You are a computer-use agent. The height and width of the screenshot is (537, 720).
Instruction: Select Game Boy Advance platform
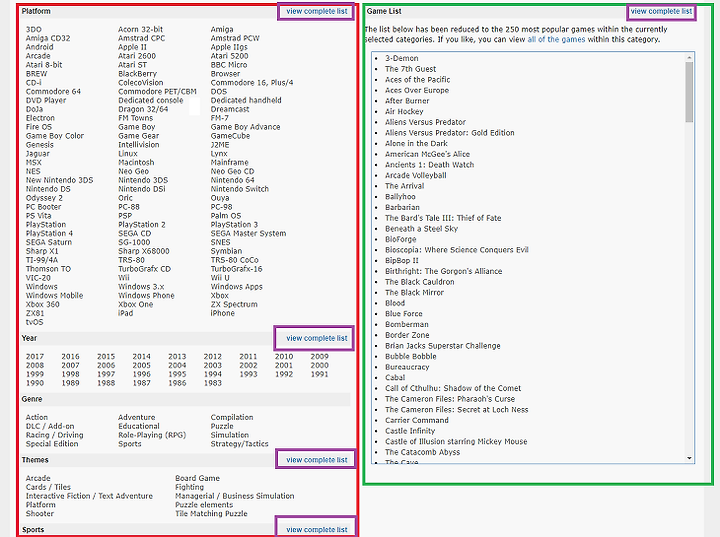coord(245,127)
